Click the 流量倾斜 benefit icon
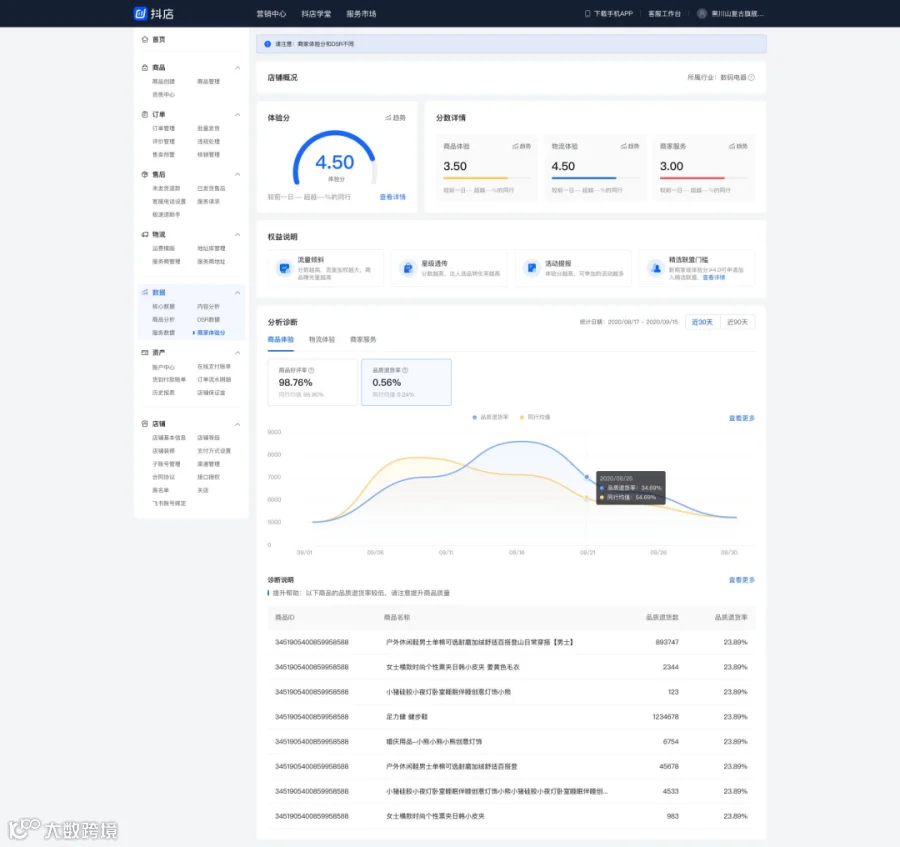Viewport: 900px width, 847px height. pos(284,268)
